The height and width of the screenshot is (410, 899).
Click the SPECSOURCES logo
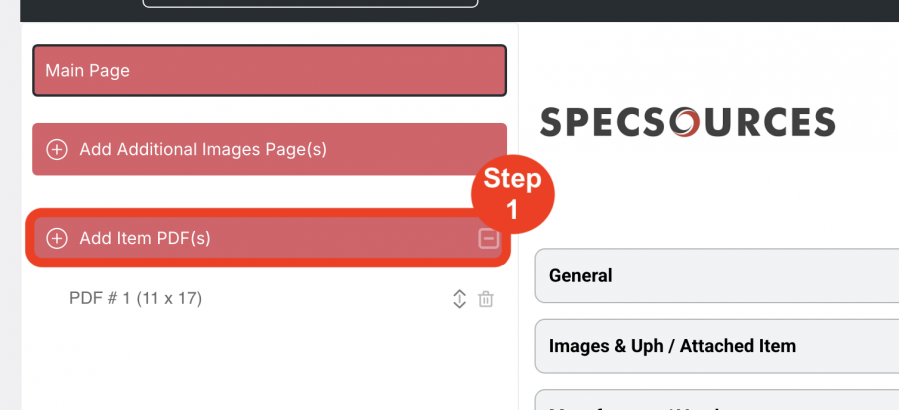point(687,122)
